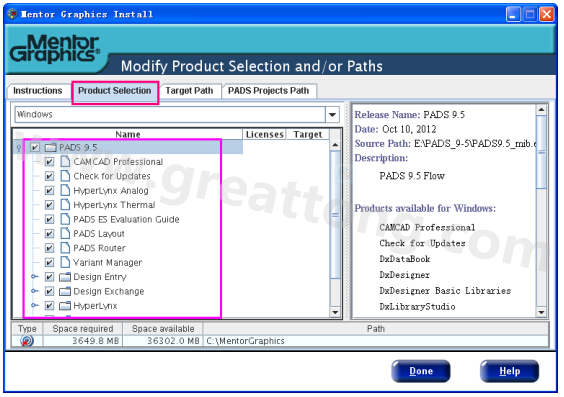Viewport: 564px width, 397px height.
Task: Click the Design Entry folder icon
Action: pos(65,277)
